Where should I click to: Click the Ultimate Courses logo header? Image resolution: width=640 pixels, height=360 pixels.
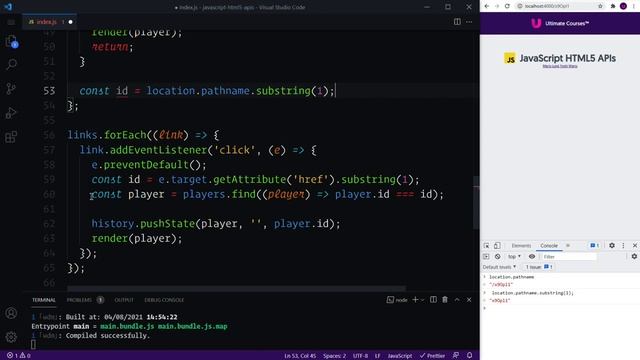click(560, 23)
